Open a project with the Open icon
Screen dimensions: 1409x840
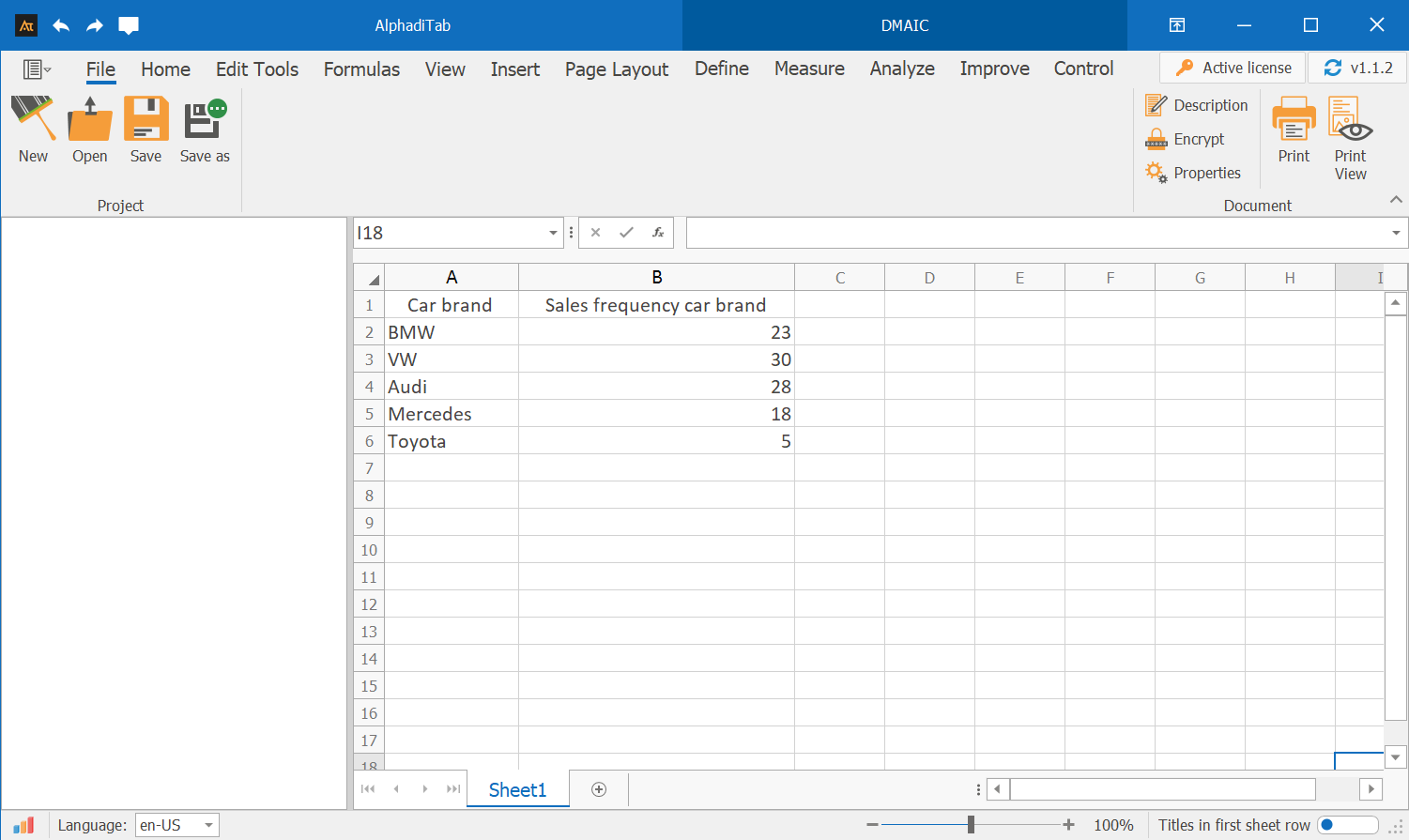tap(89, 120)
